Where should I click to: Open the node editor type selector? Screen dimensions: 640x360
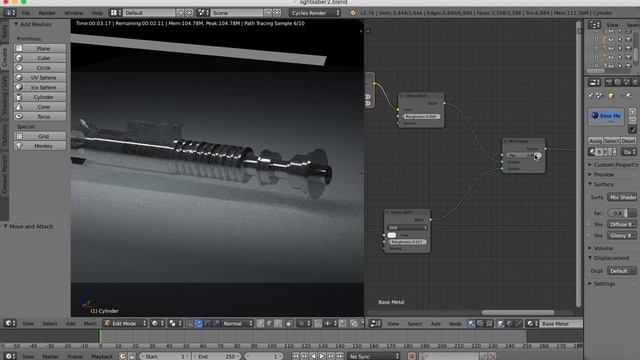pos(375,324)
